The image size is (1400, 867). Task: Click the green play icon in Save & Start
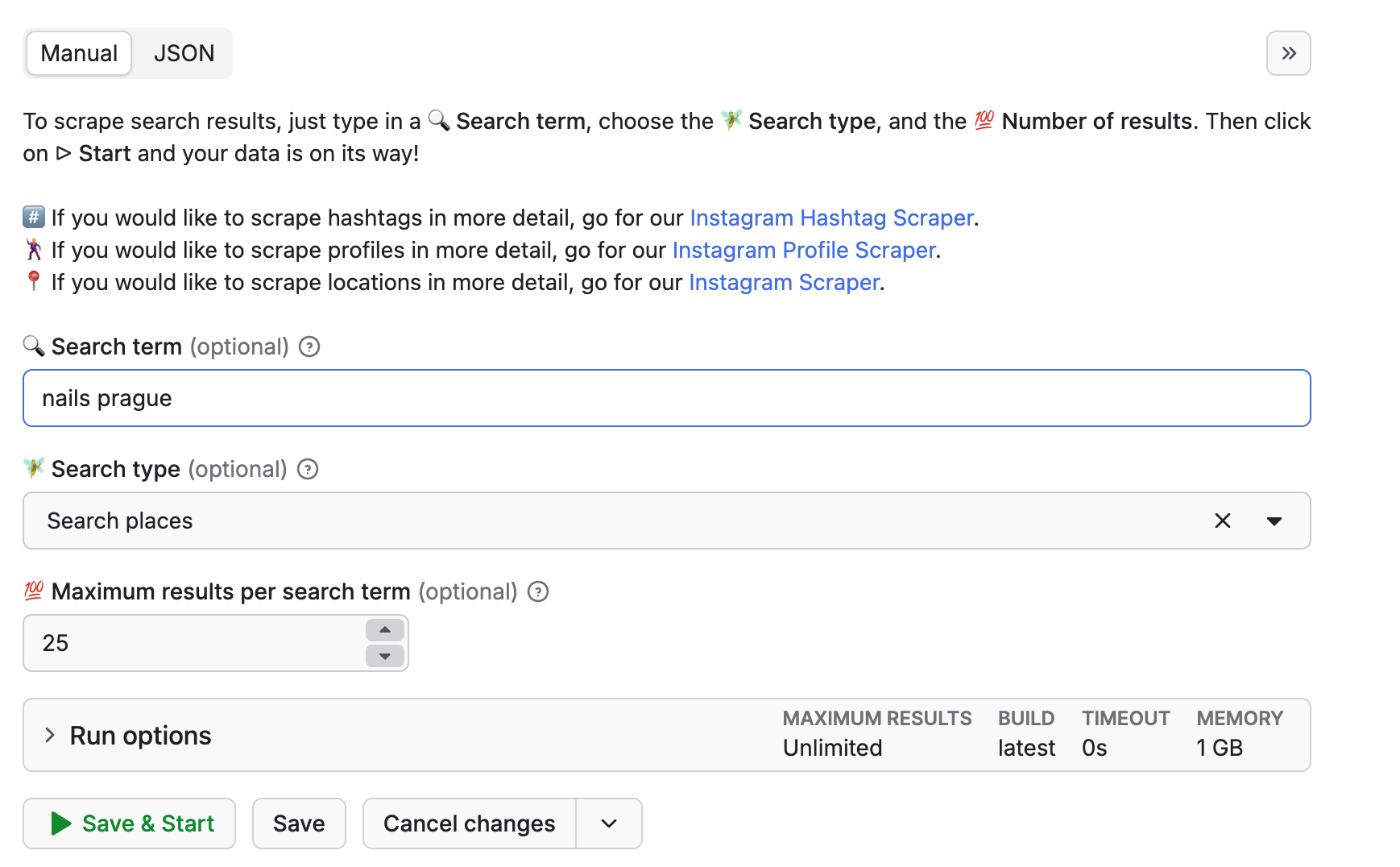[x=61, y=823]
